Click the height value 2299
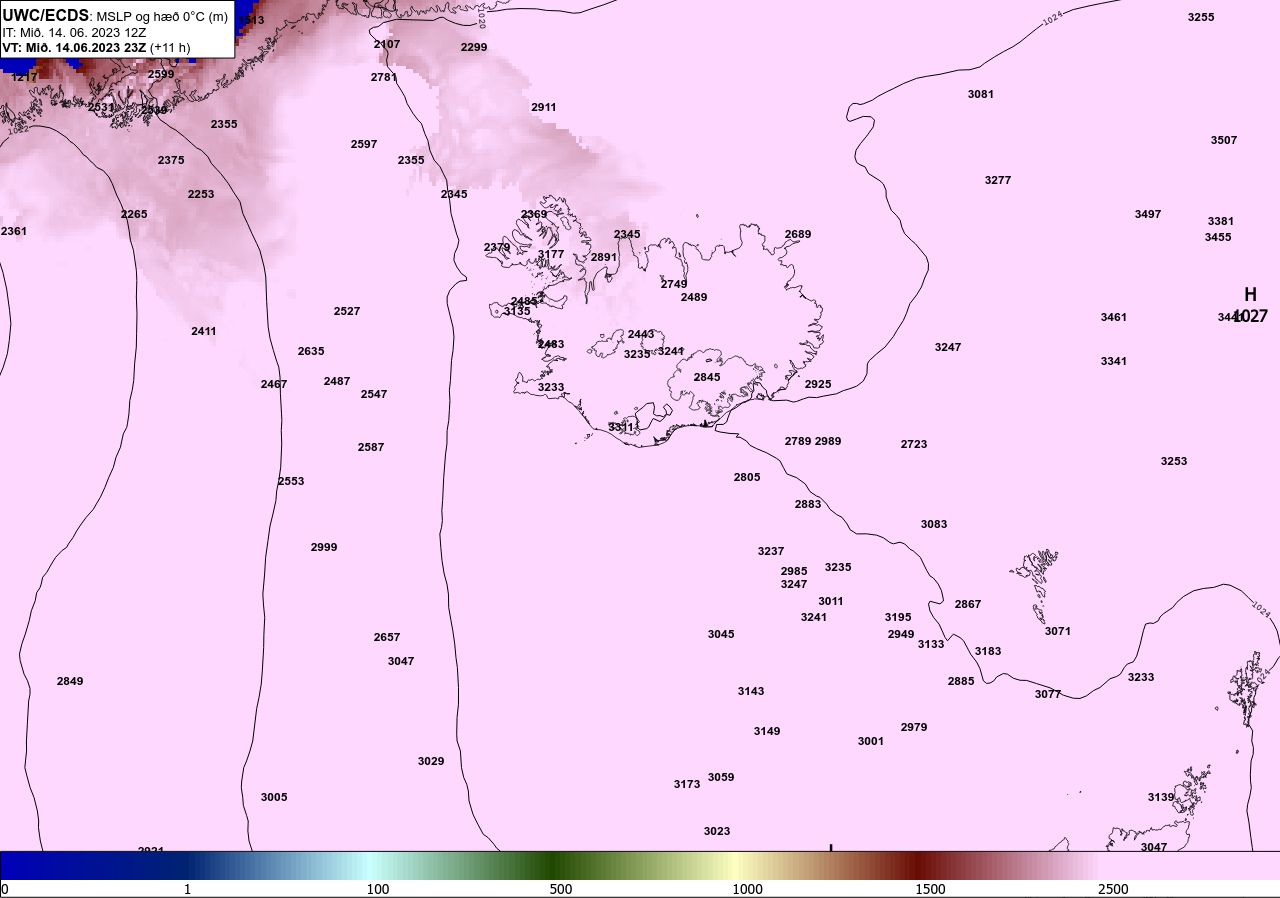This screenshot has width=1280, height=898. 474,47
